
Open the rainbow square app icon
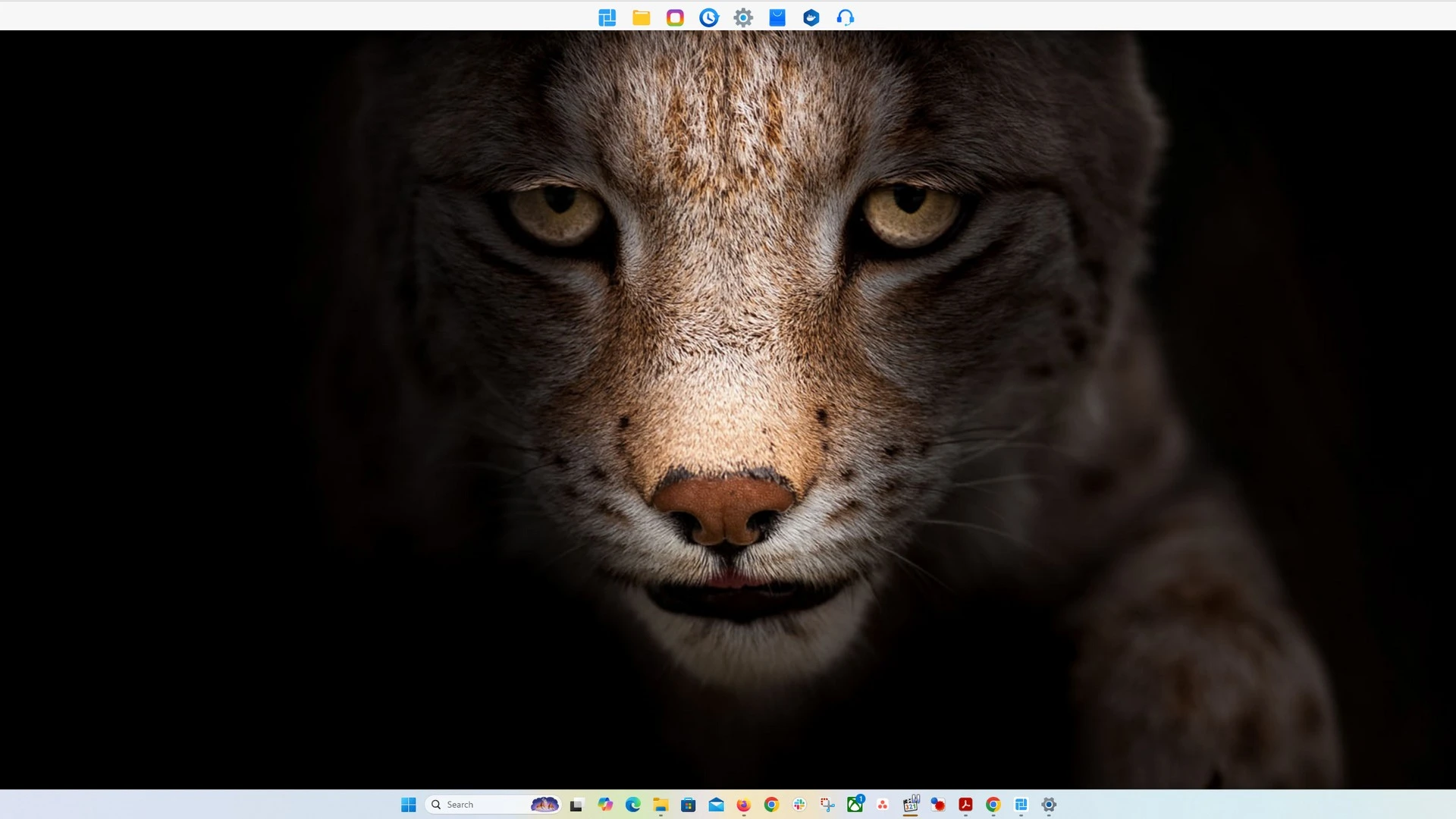[x=675, y=17]
